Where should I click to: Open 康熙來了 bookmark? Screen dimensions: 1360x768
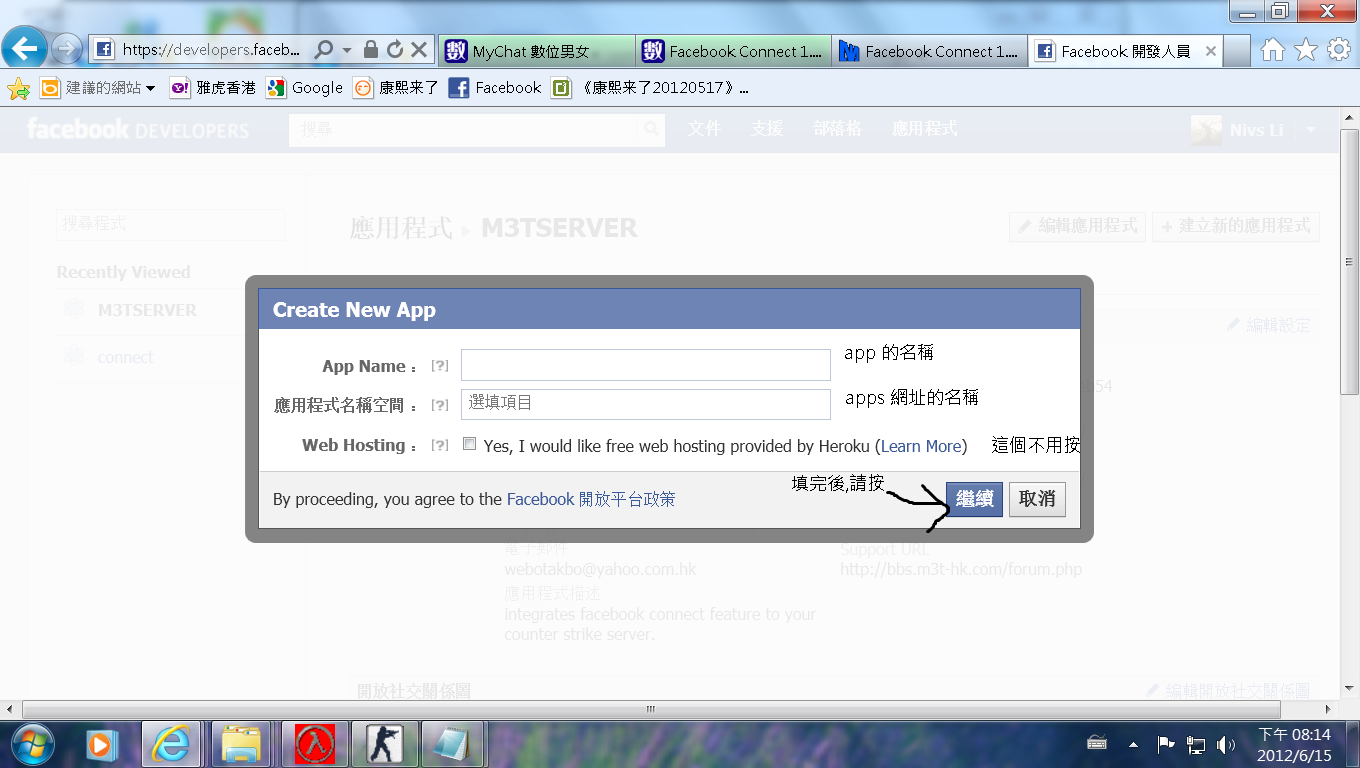click(x=396, y=88)
